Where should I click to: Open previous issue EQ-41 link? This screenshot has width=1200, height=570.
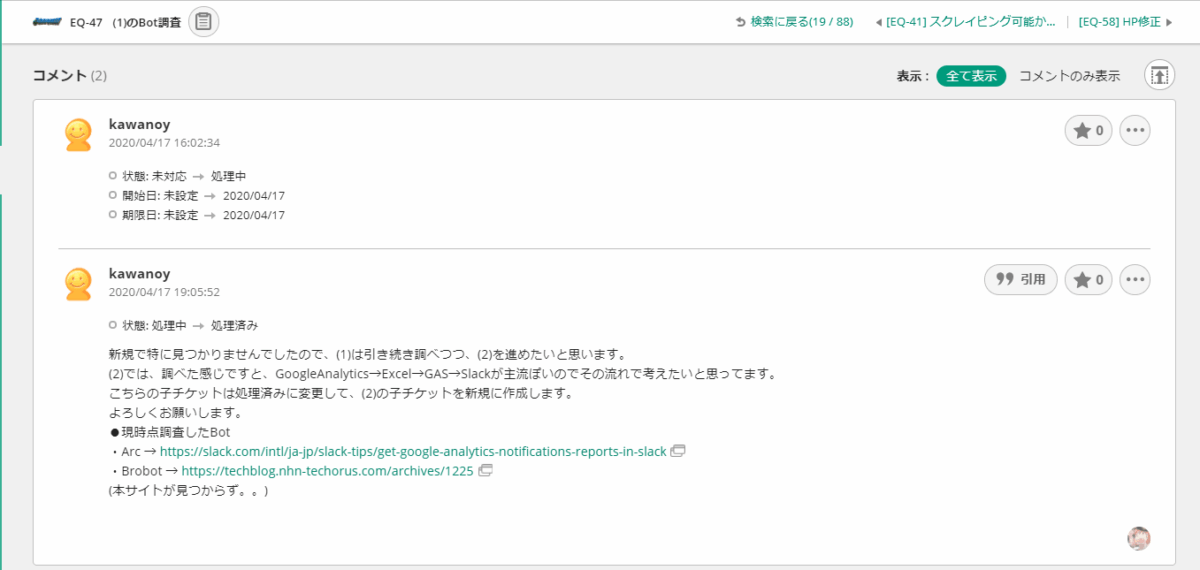tap(965, 21)
